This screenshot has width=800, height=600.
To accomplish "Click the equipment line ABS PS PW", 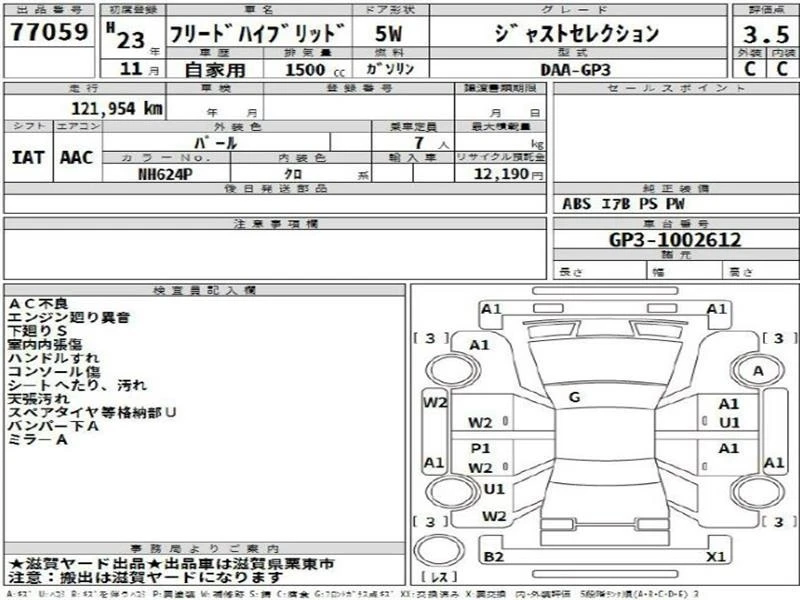I will coord(623,204).
